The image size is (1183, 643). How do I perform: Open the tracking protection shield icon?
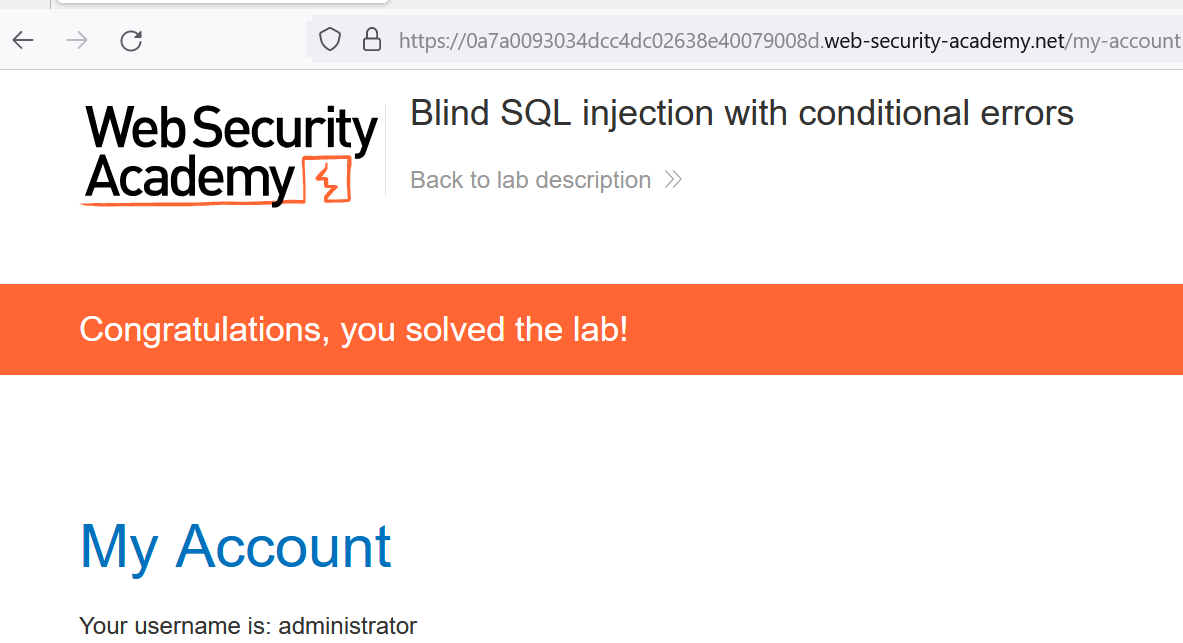coord(330,40)
